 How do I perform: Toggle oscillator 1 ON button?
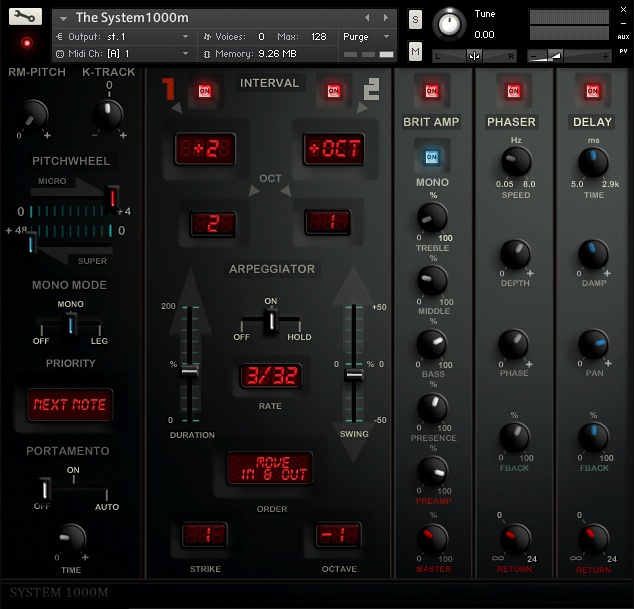(205, 91)
